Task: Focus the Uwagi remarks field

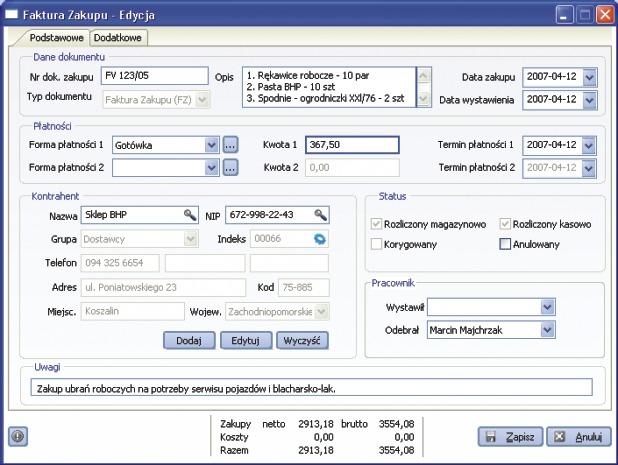Action: (x=311, y=387)
